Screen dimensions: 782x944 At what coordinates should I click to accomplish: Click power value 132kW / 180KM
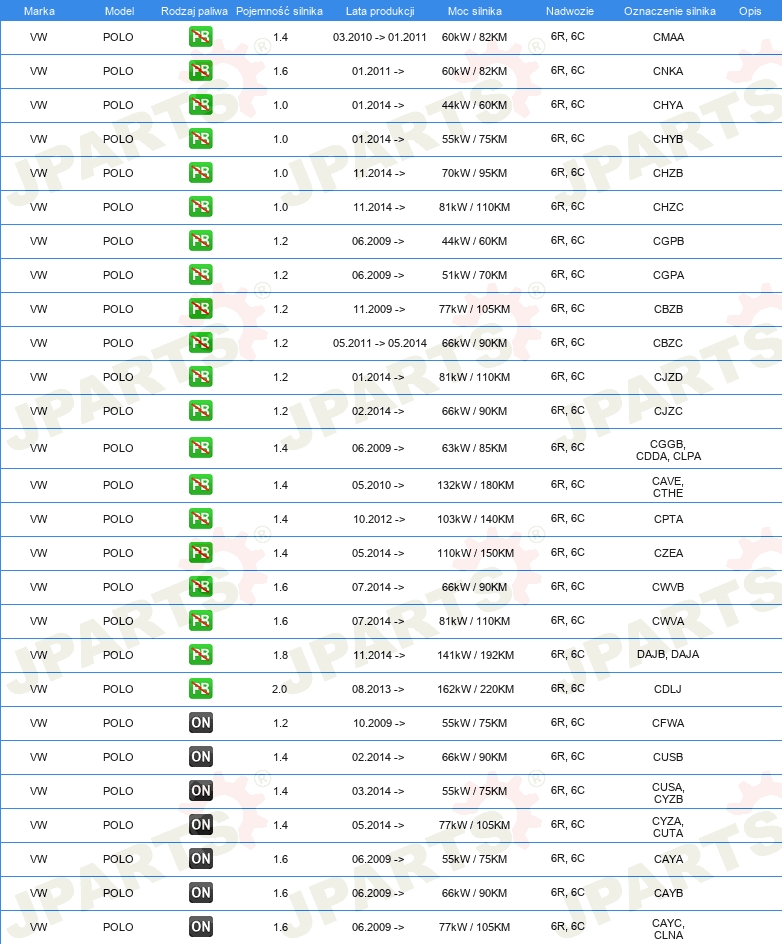[x=476, y=485]
